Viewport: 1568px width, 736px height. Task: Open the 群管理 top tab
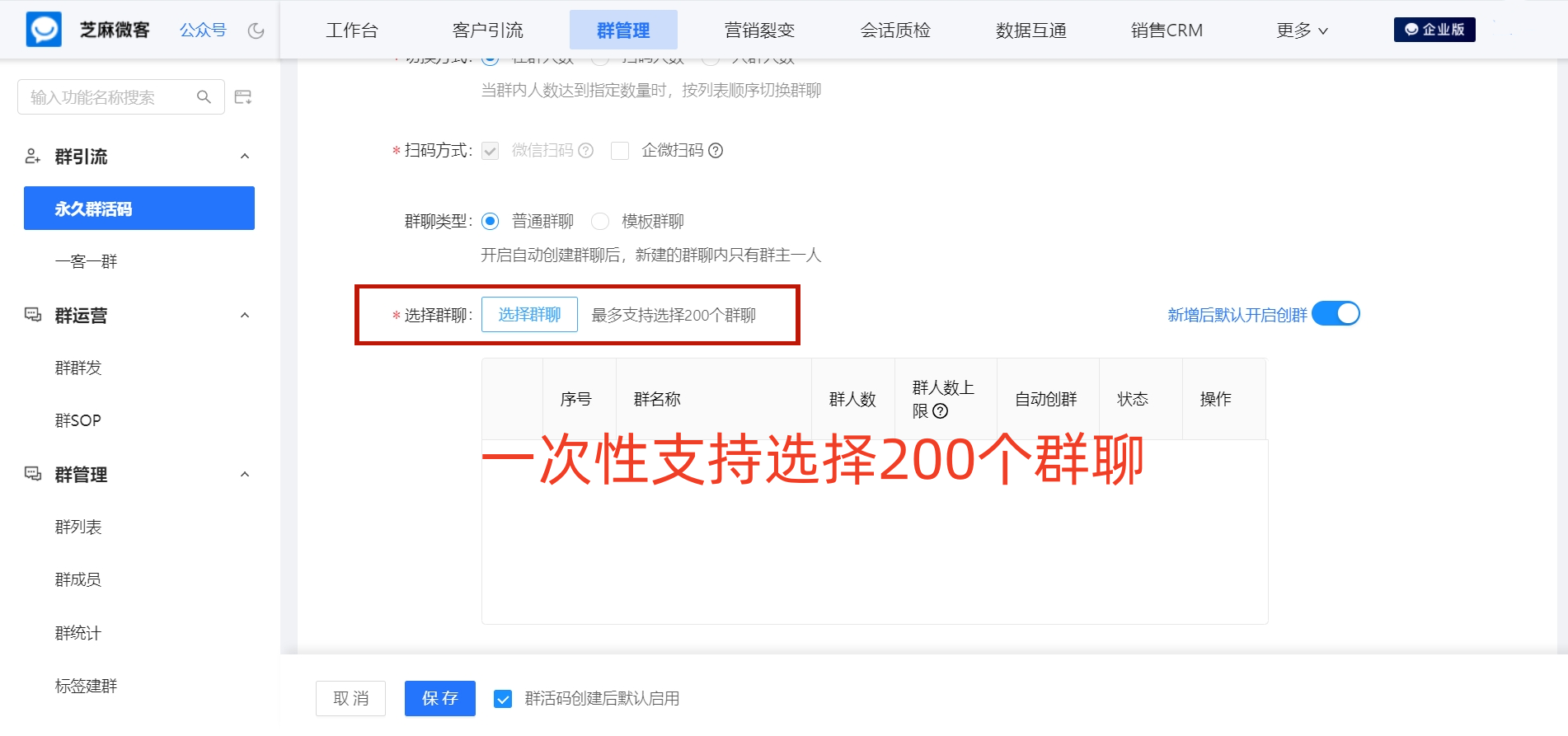[x=623, y=30]
